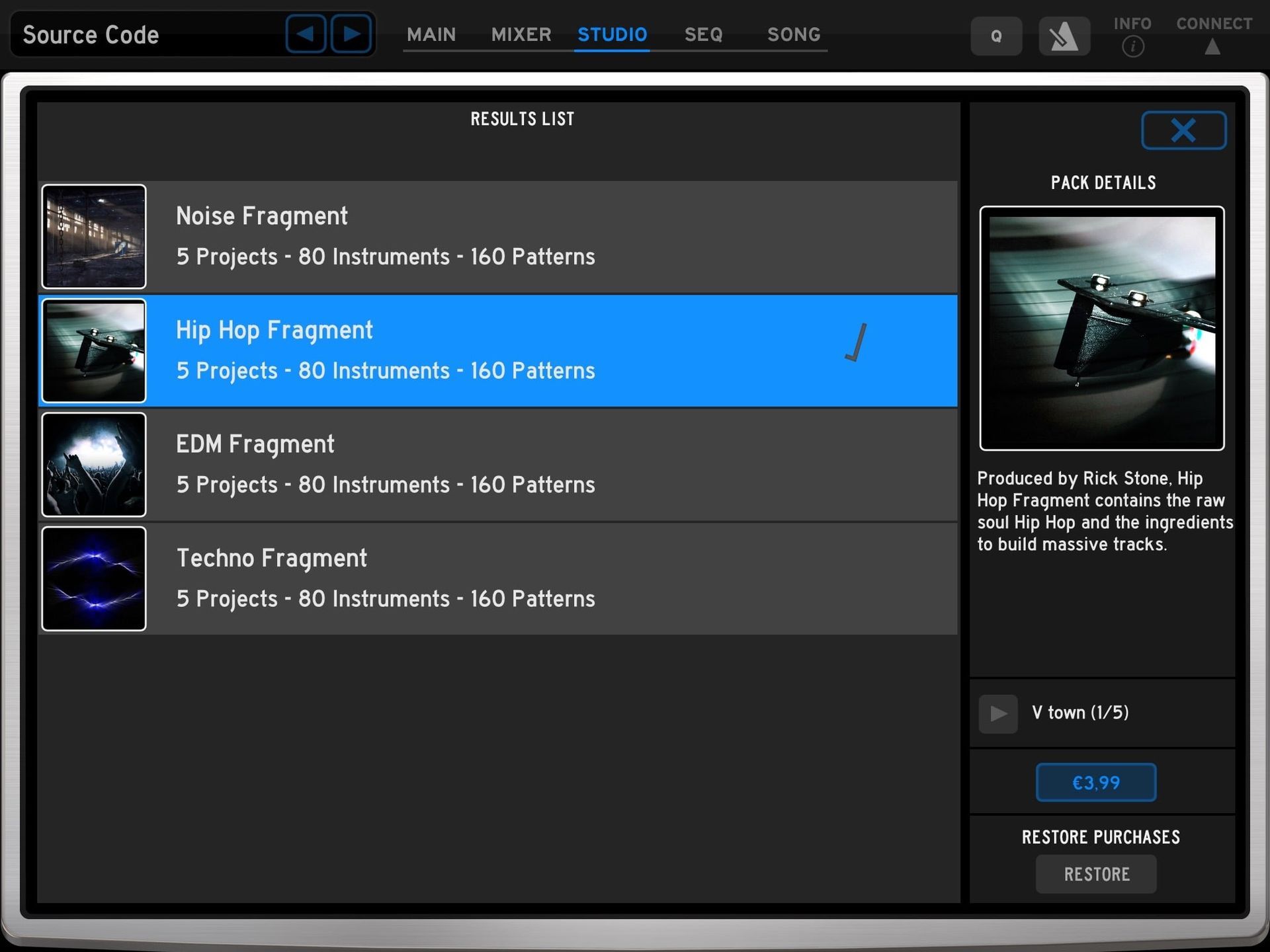Buy the pack for €3,99
The width and height of the screenshot is (1270, 952).
pyautogui.click(x=1096, y=783)
